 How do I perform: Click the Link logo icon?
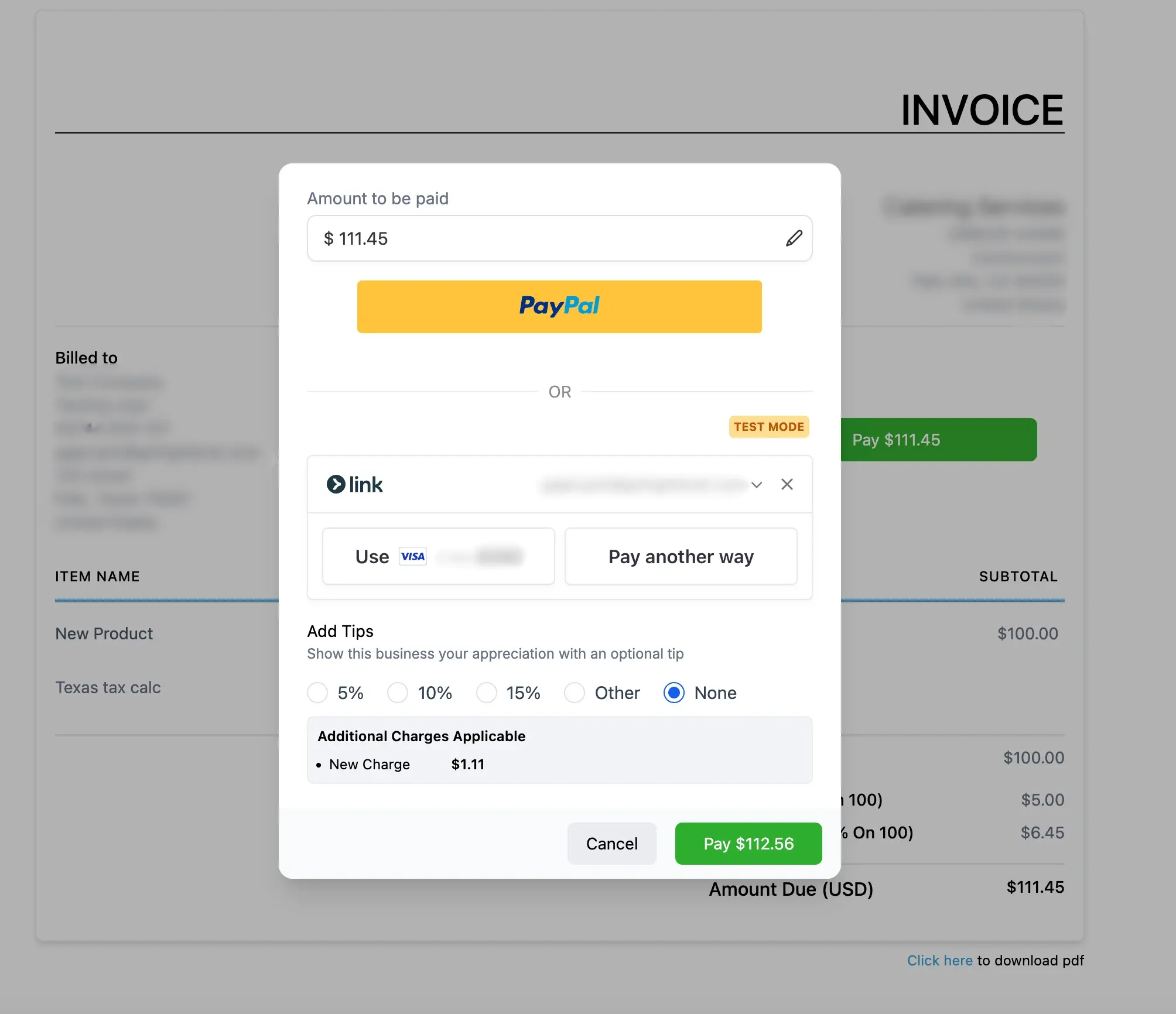click(x=354, y=485)
